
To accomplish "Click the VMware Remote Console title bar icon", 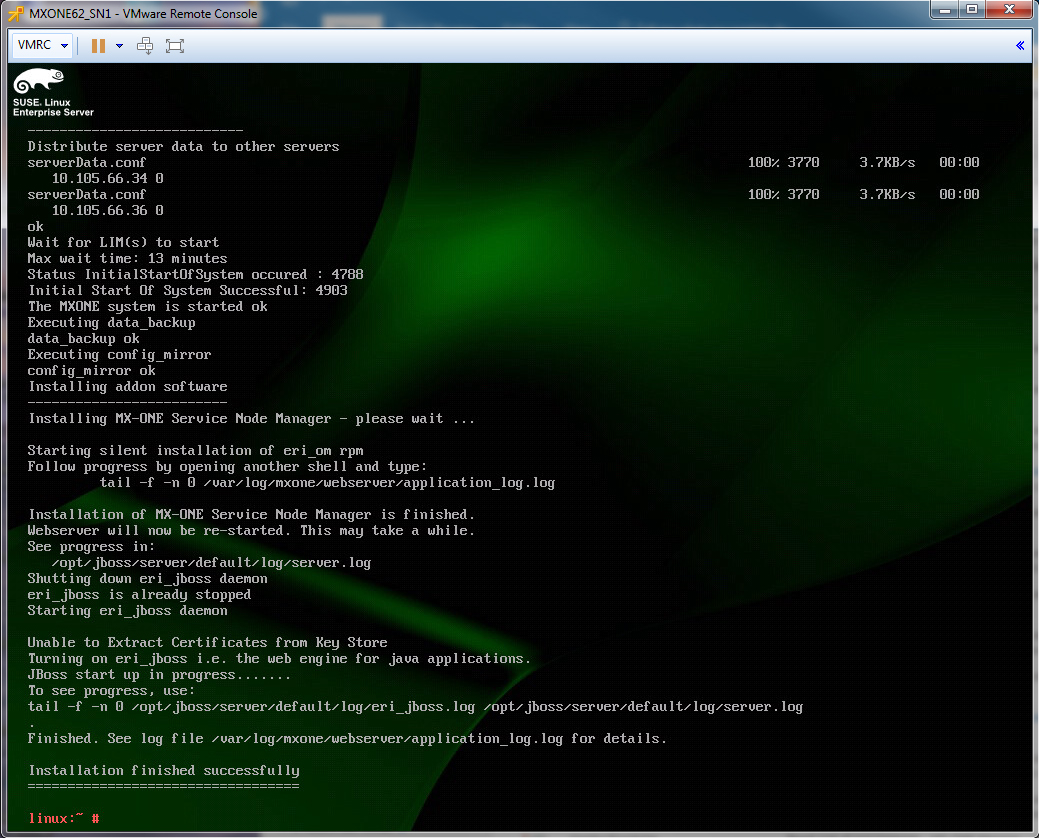I will coord(15,13).
